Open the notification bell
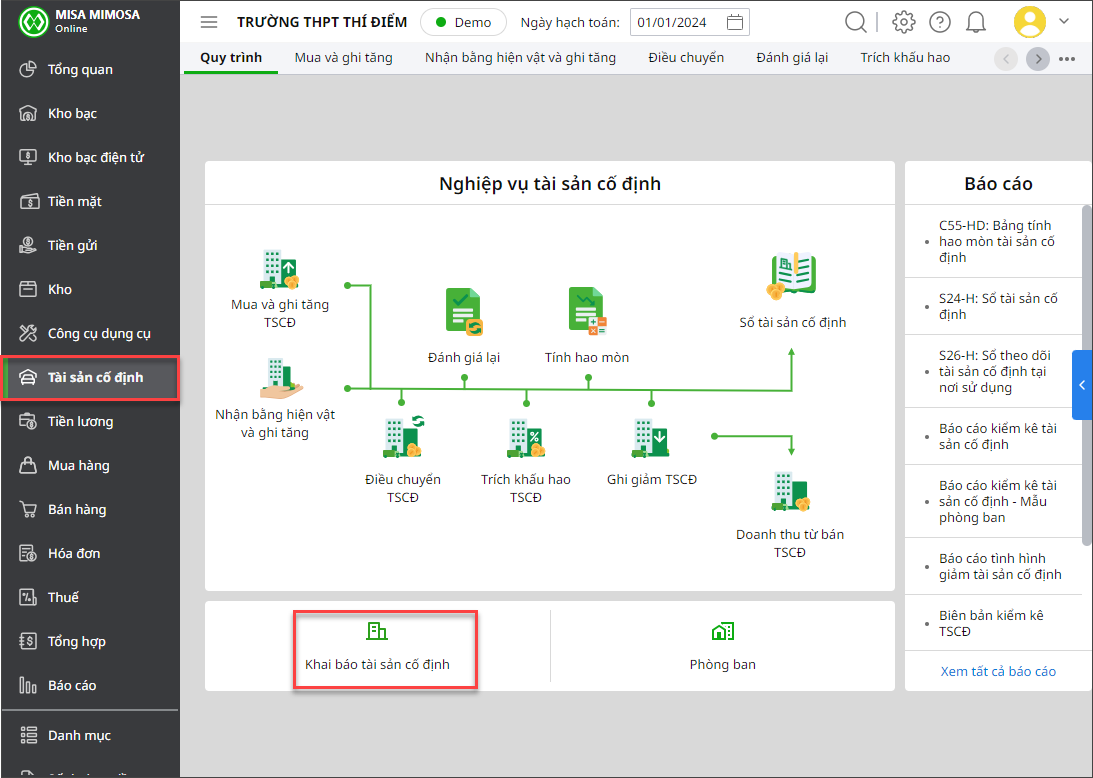The image size is (1093, 778). coord(976,22)
